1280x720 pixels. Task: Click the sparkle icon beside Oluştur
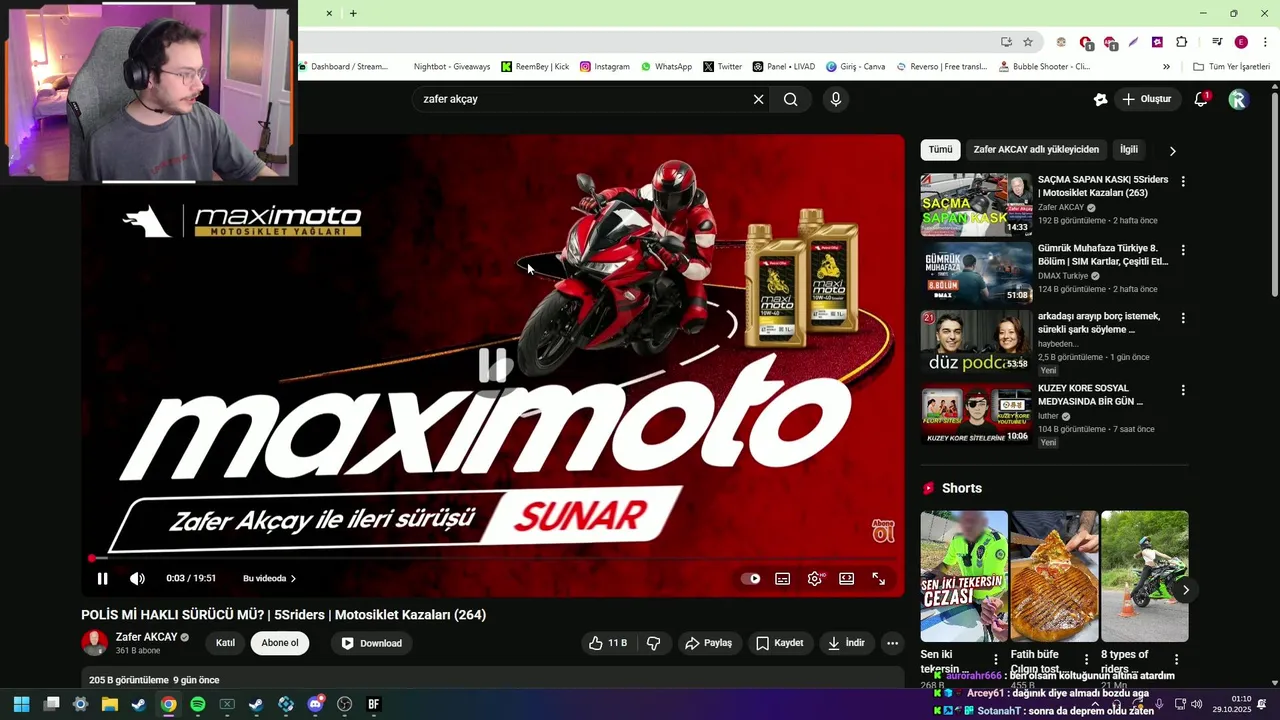(x=1100, y=99)
